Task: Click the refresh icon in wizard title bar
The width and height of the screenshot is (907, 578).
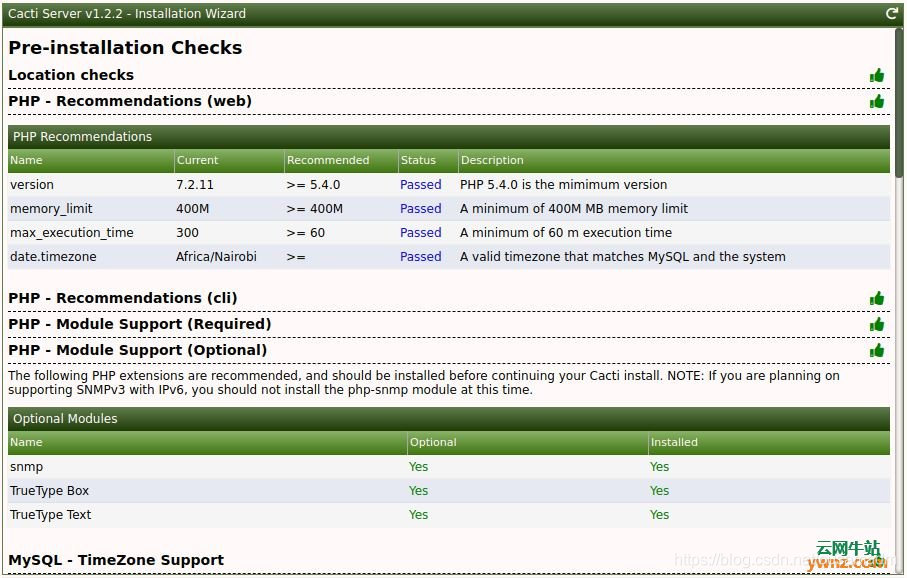Action: (891, 13)
